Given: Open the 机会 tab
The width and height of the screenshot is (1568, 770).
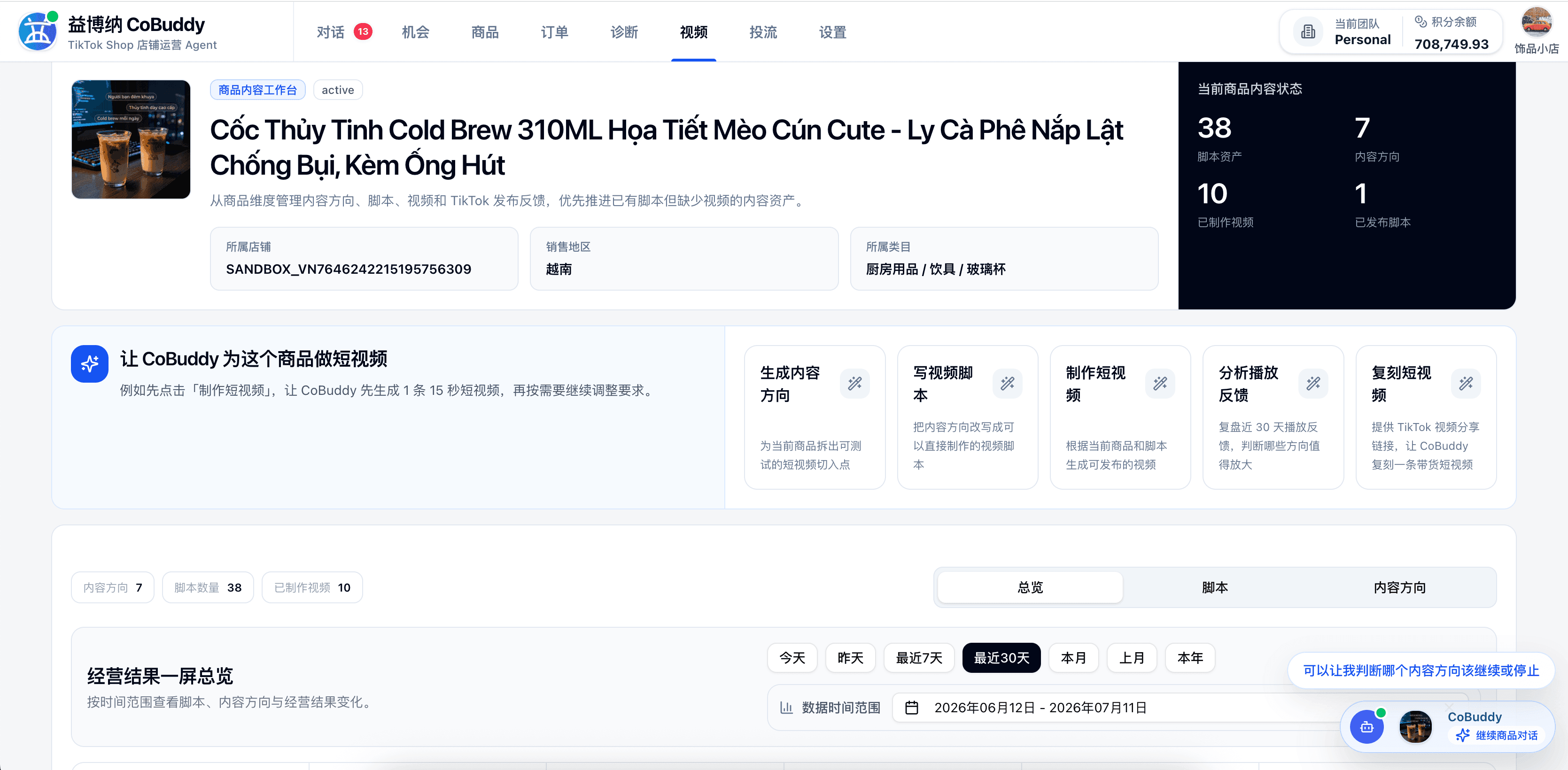Looking at the screenshot, I should pyautogui.click(x=416, y=31).
